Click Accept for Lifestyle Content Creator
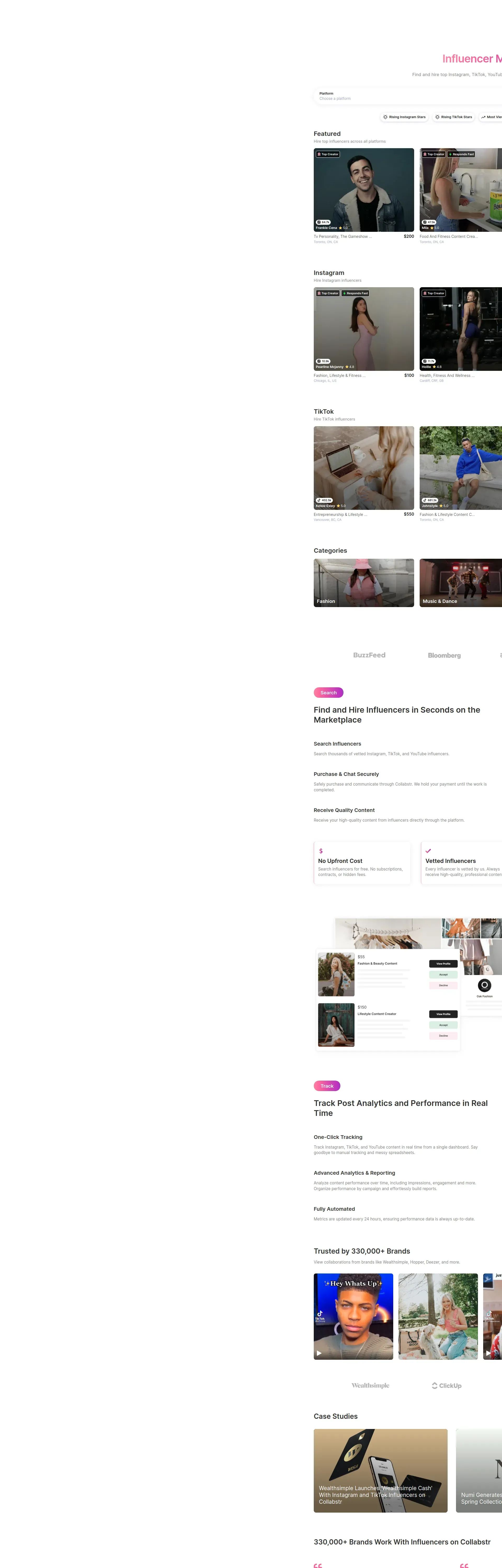This screenshot has width=502, height=1568. tap(443, 1025)
